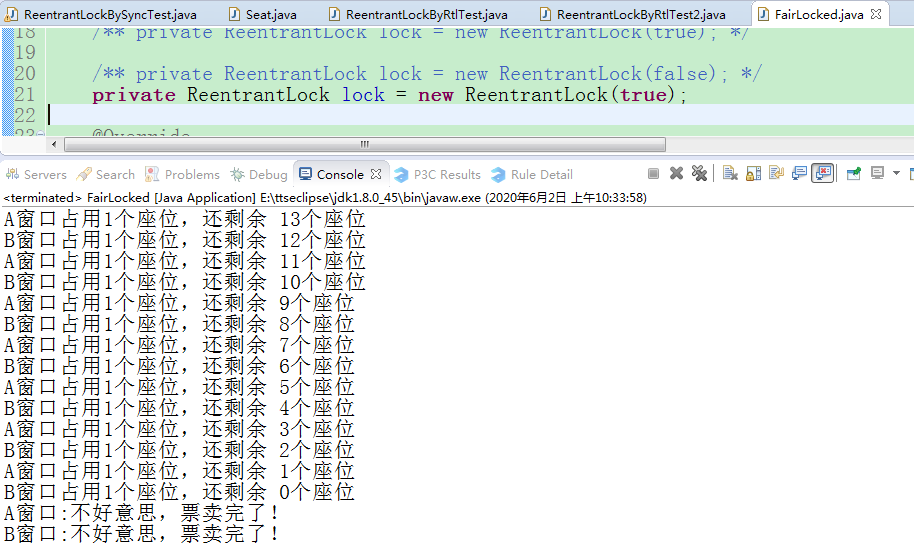Pin the current console
Screen dimensions: 914x551
(x=853, y=174)
